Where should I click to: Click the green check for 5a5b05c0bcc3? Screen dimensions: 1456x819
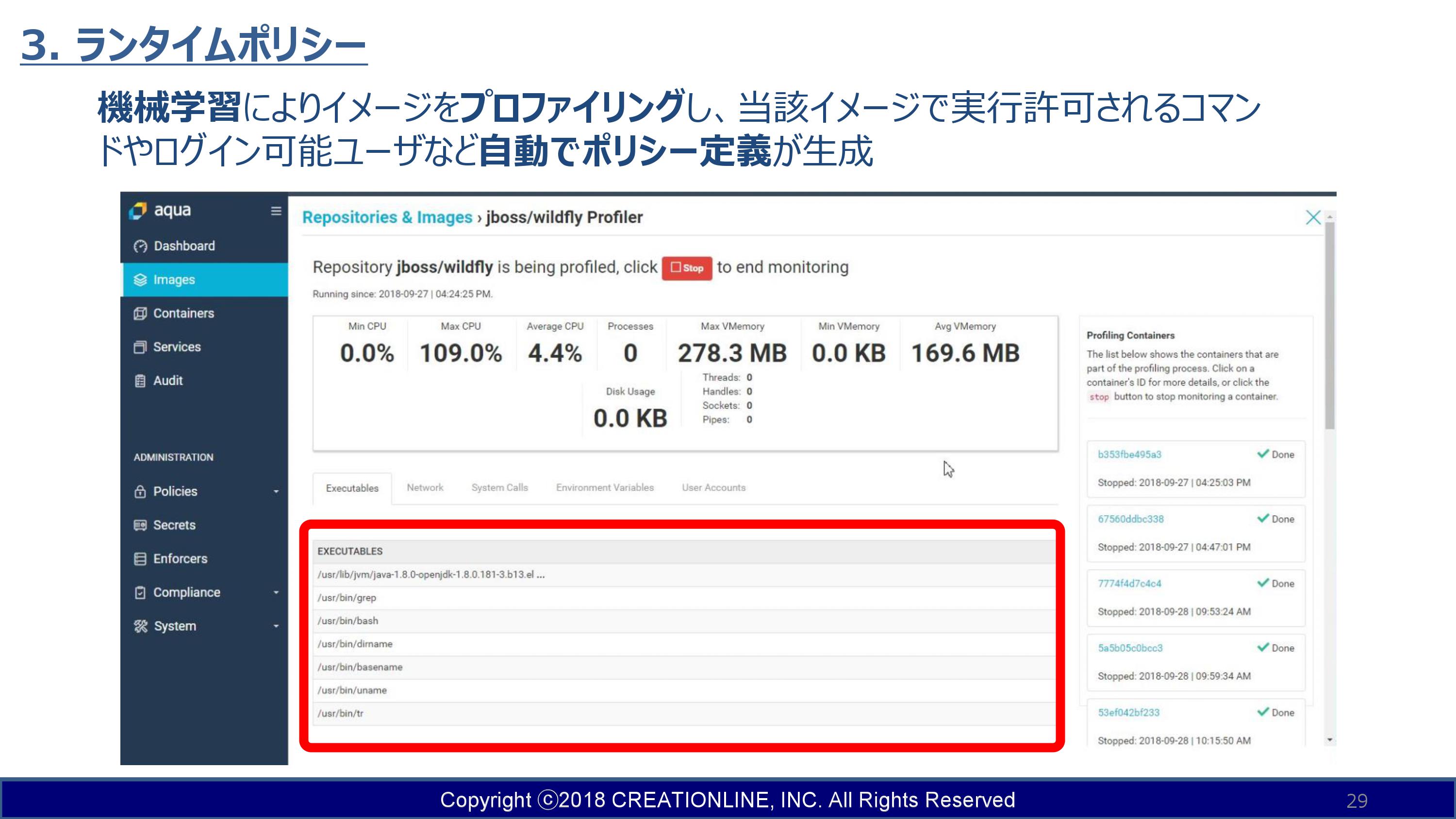pyautogui.click(x=1263, y=647)
